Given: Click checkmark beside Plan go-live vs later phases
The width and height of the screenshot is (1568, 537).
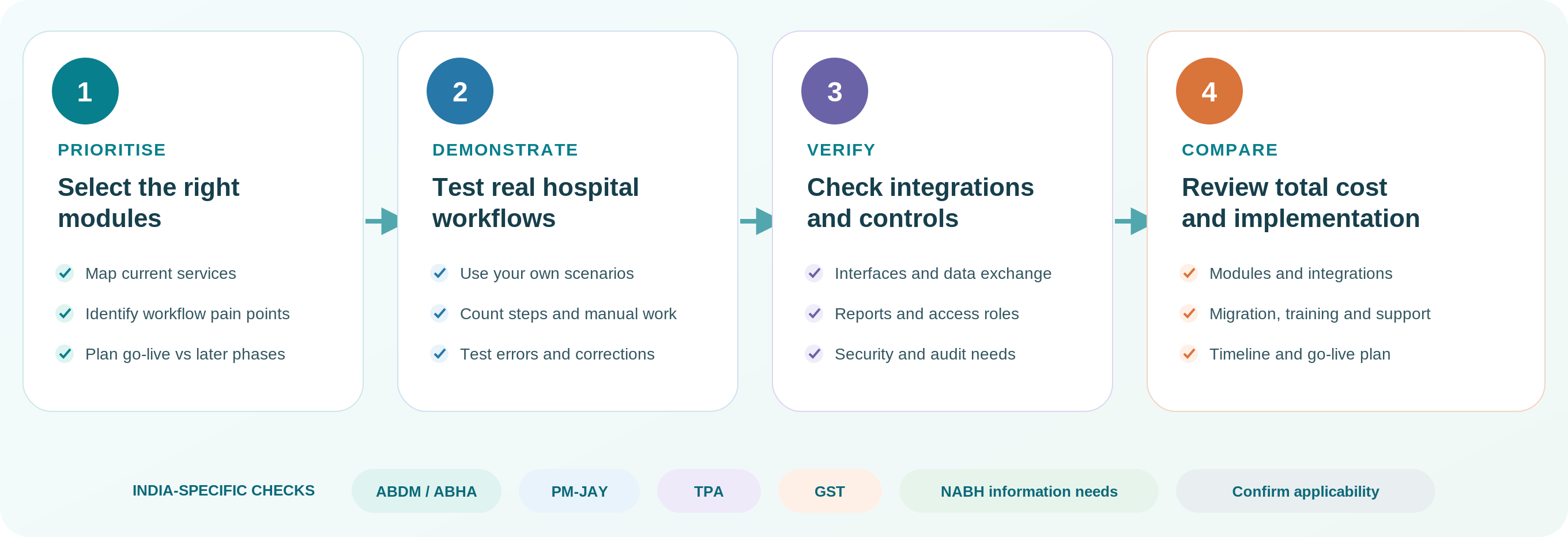Looking at the screenshot, I should pyautogui.click(x=65, y=353).
